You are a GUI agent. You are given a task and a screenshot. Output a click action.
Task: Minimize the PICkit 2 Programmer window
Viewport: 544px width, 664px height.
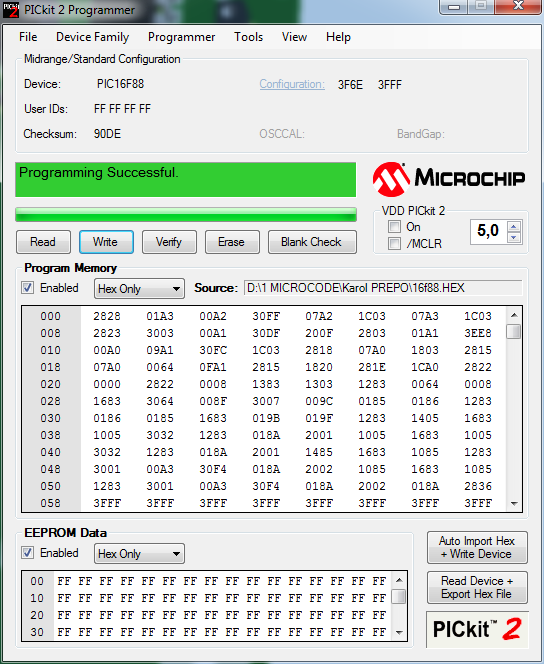454,6
